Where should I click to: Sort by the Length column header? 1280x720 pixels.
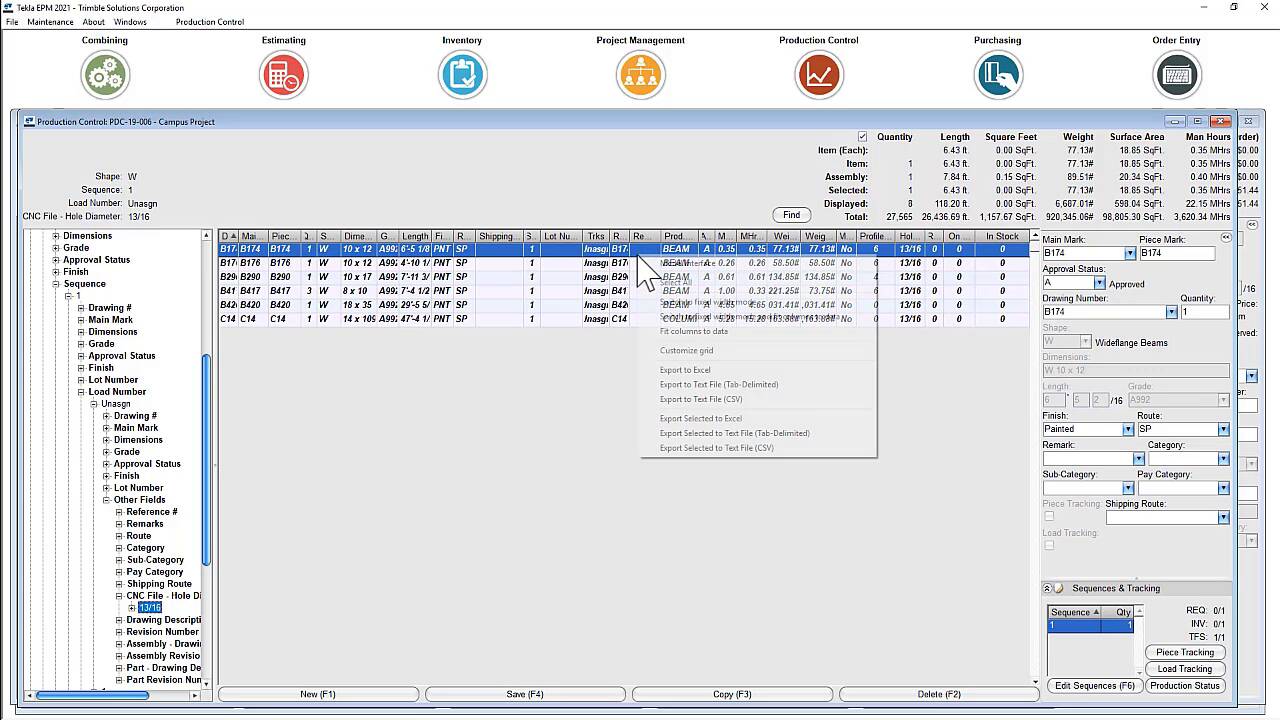[x=415, y=237]
